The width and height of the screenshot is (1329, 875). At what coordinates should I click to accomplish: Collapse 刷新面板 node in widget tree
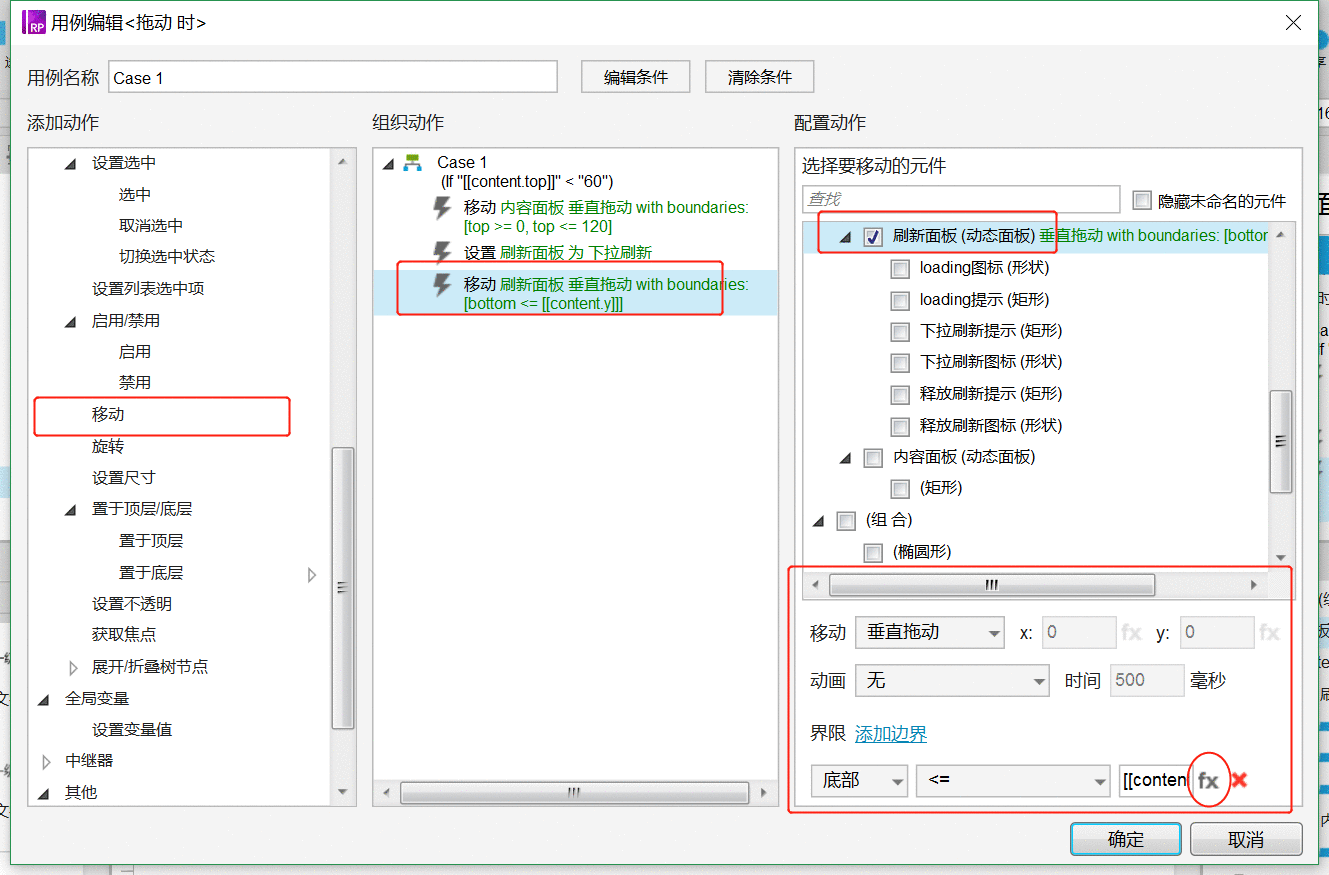point(845,238)
